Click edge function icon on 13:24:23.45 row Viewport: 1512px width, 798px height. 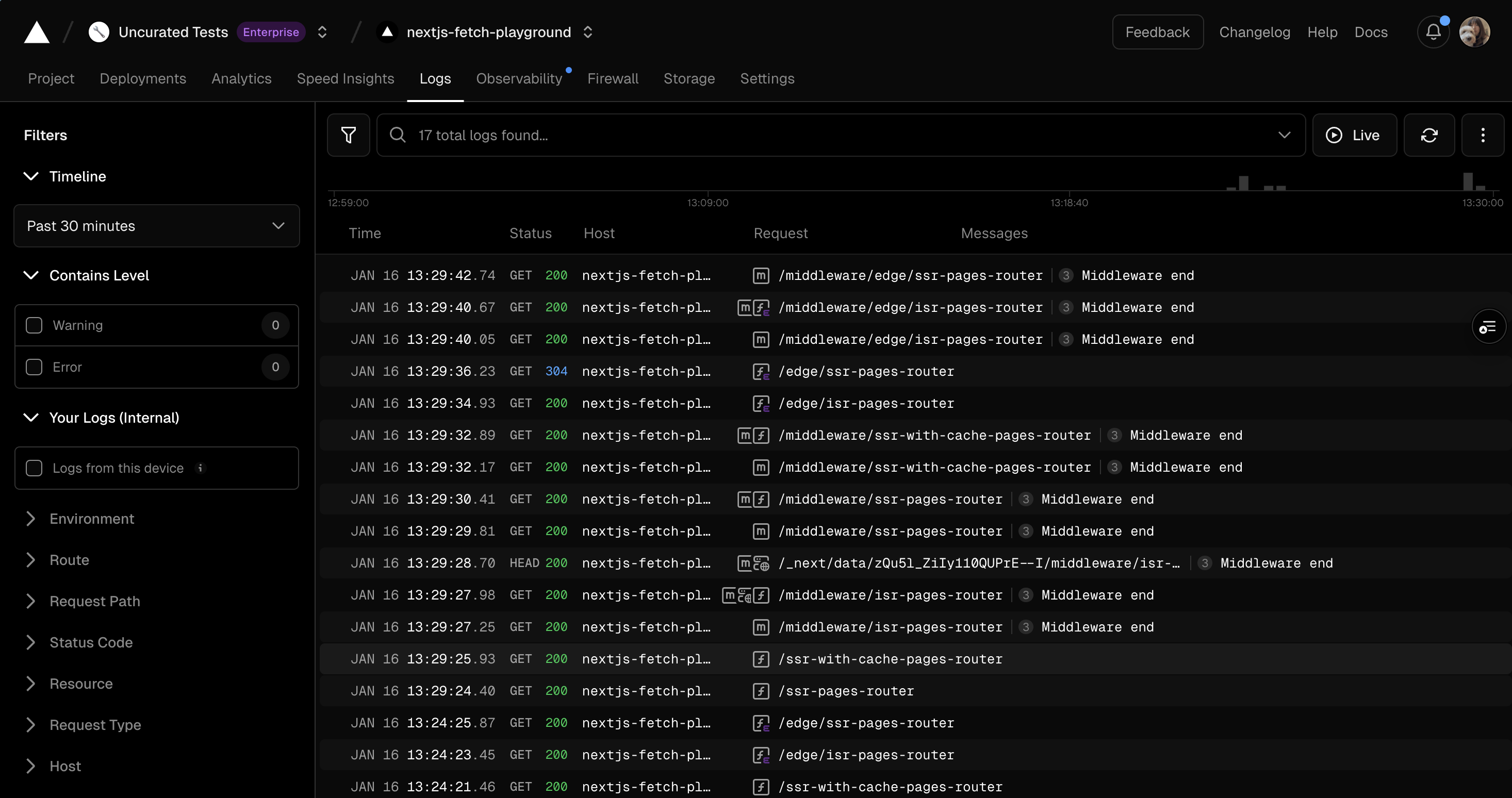click(761, 755)
